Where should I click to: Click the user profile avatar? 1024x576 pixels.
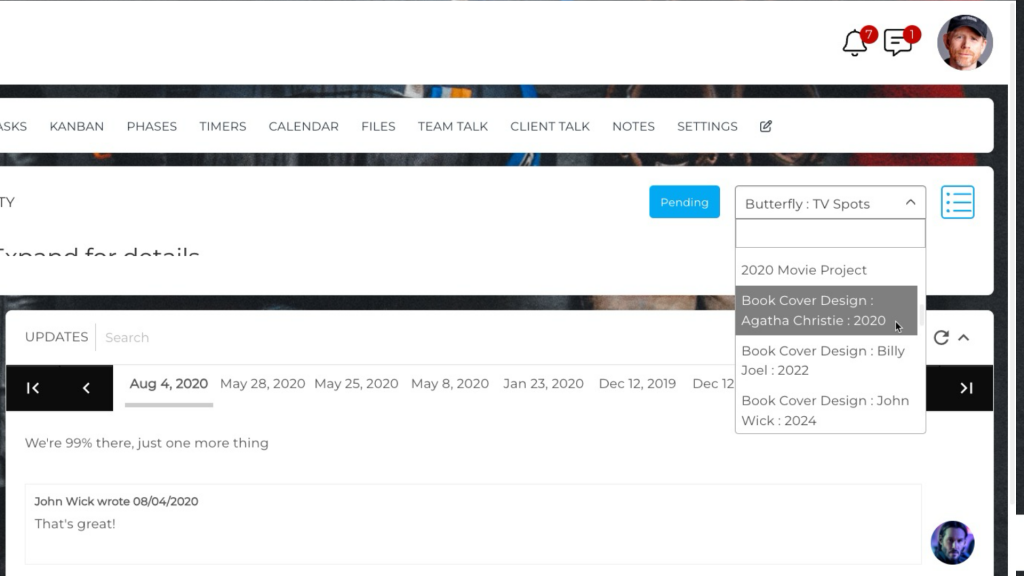(964, 43)
